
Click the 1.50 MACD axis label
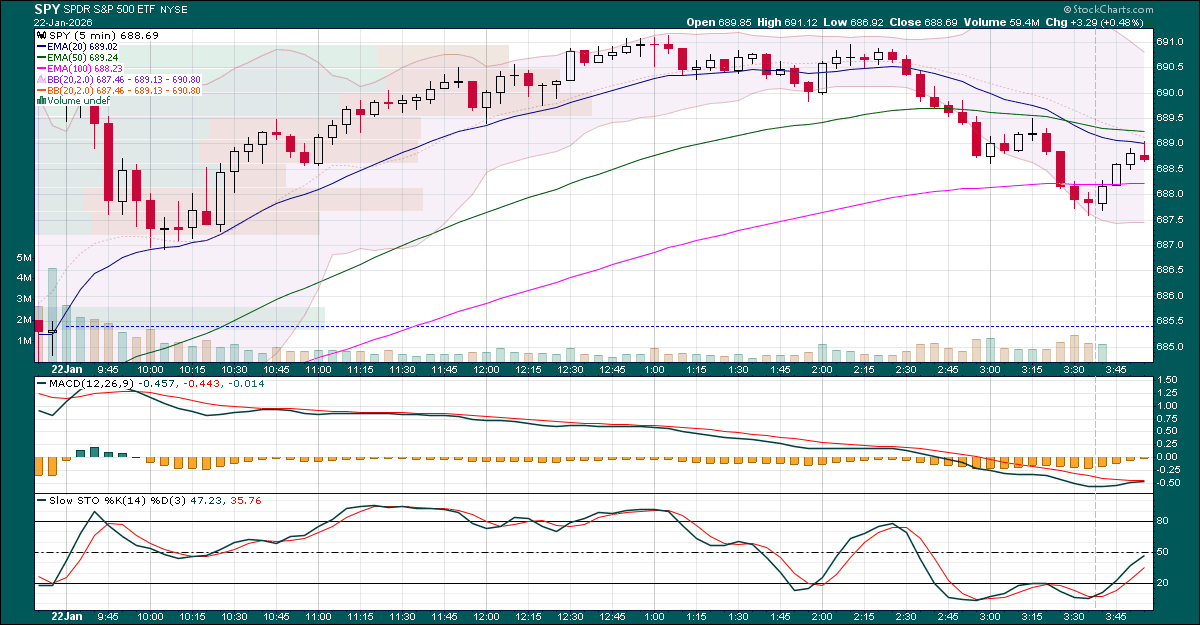(x=1167, y=380)
